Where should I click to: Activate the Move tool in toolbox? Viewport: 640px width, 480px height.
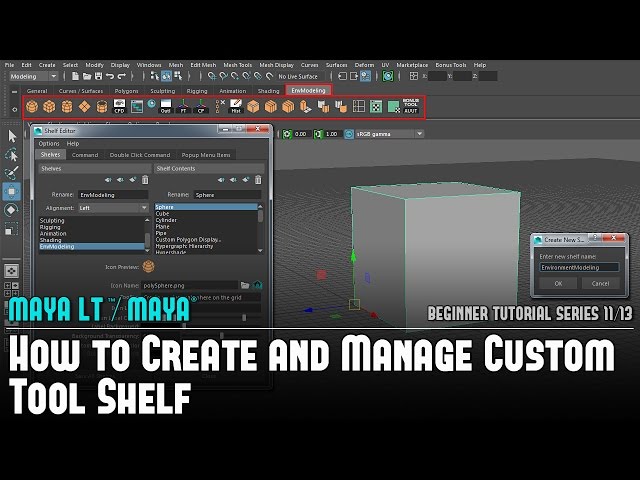(x=11, y=191)
